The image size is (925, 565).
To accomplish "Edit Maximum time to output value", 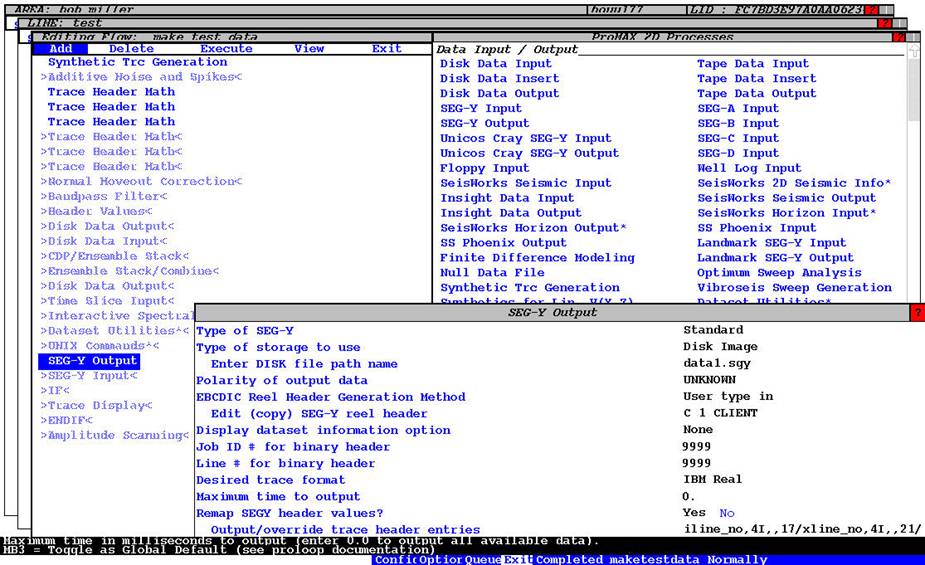I will 688,496.
